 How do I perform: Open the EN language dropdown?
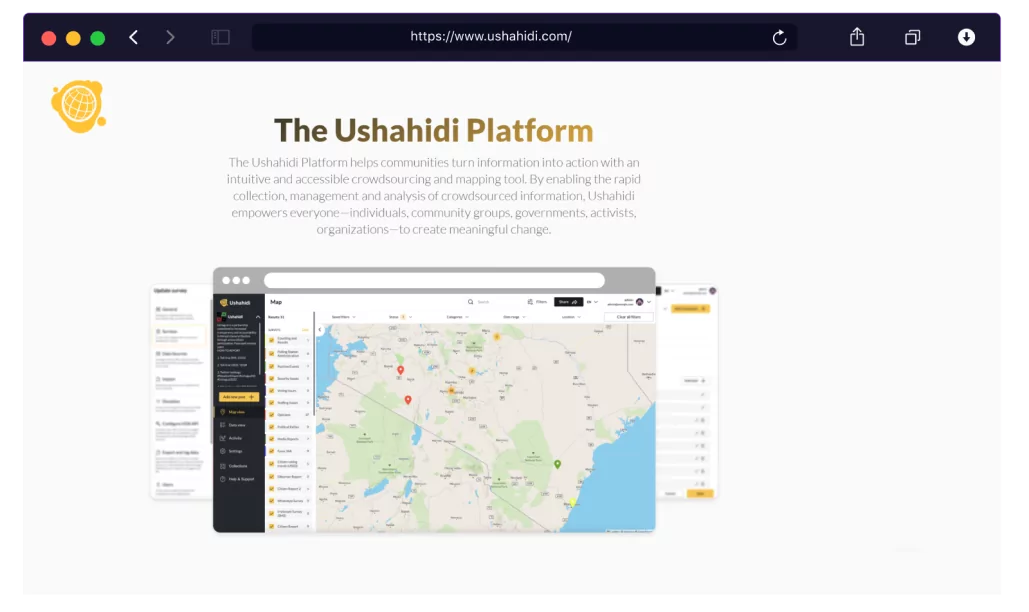tap(593, 302)
